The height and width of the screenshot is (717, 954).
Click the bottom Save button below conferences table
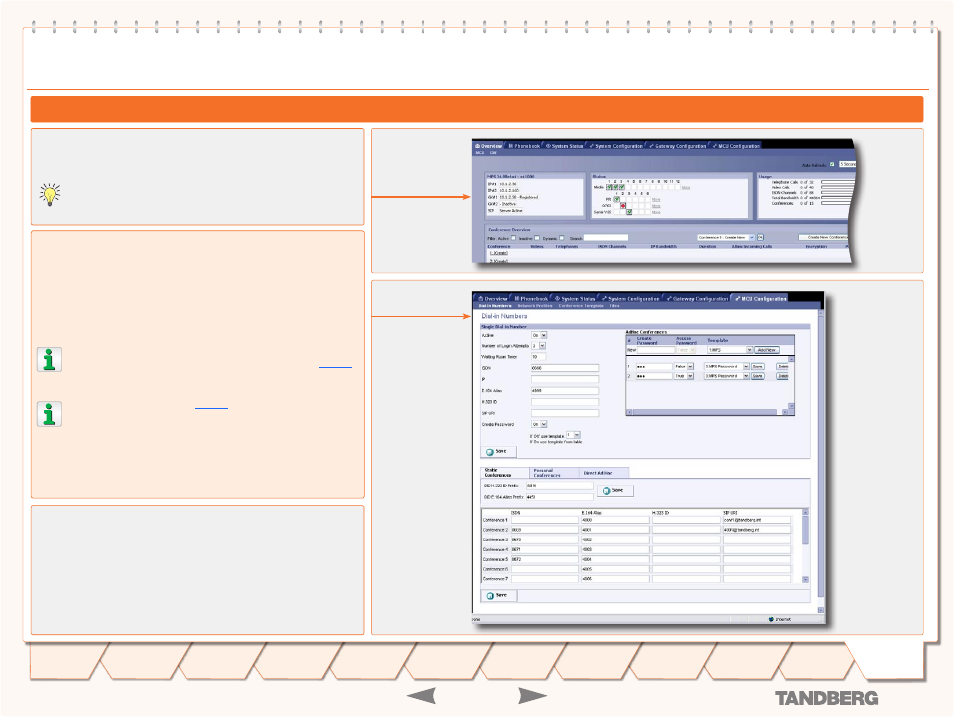(499, 595)
